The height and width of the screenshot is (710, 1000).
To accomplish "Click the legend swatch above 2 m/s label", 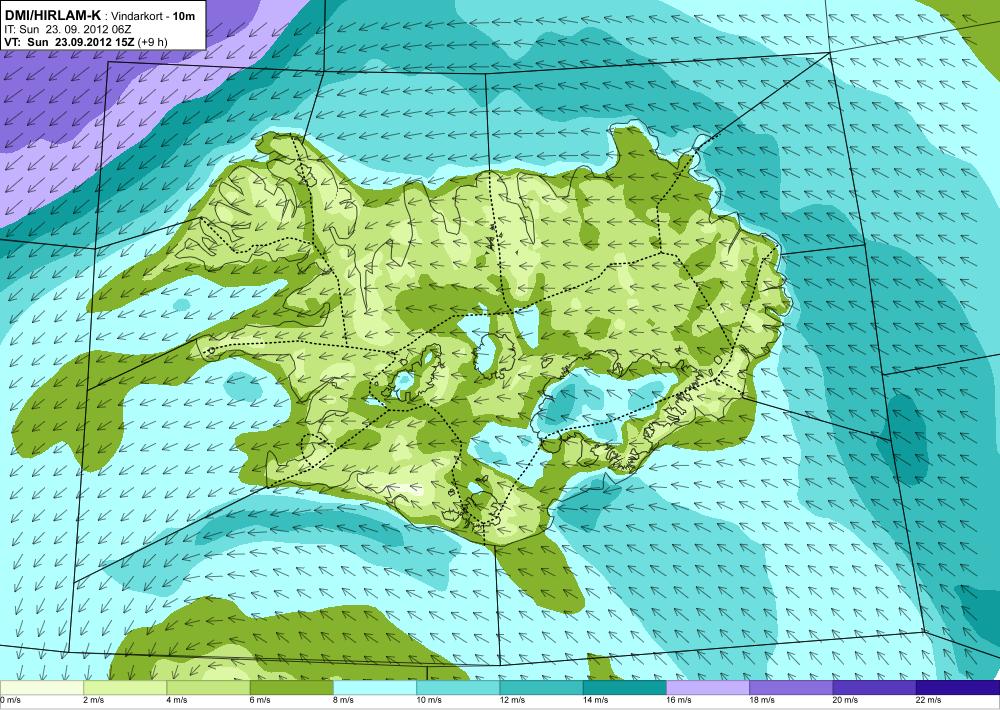I will 125,688.
